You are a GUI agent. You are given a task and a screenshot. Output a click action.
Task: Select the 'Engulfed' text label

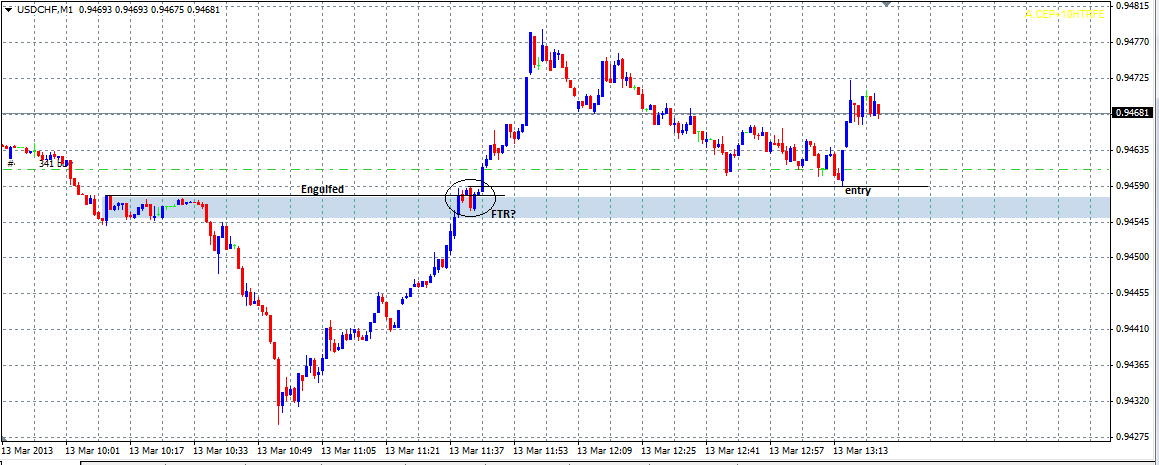point(322,189)
